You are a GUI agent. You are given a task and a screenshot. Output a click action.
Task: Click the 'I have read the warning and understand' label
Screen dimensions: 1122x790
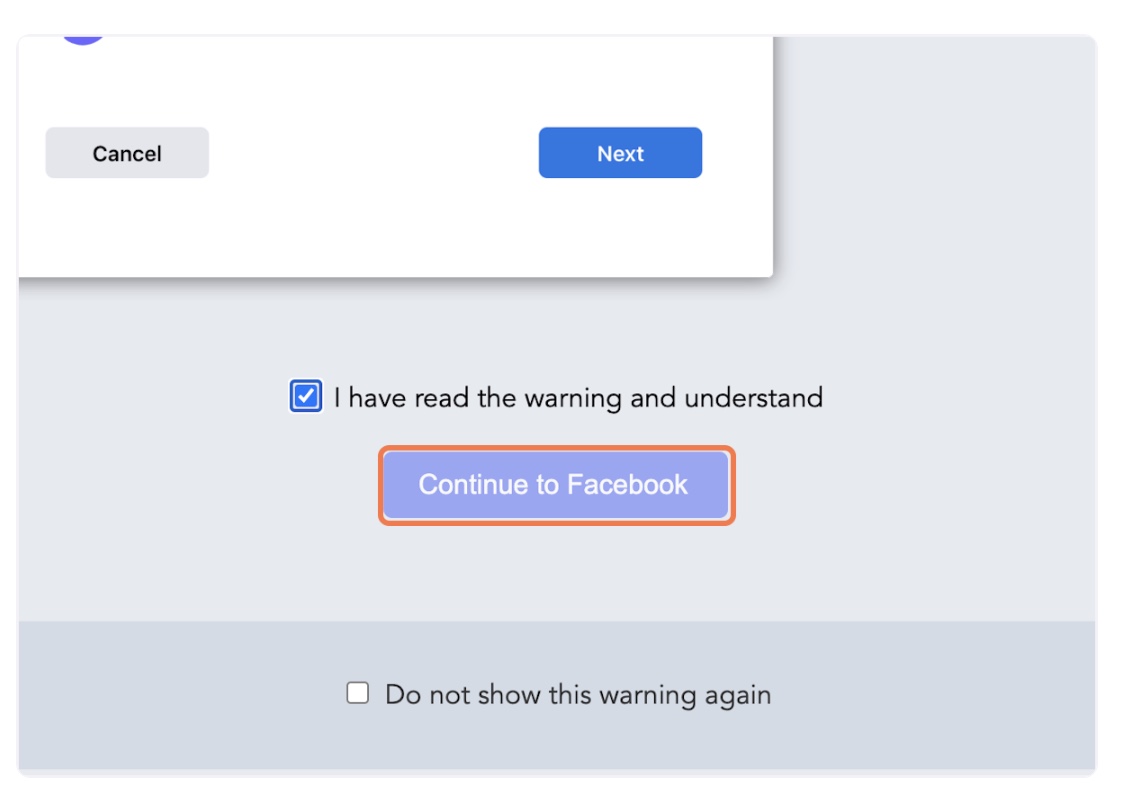point(578,398)
